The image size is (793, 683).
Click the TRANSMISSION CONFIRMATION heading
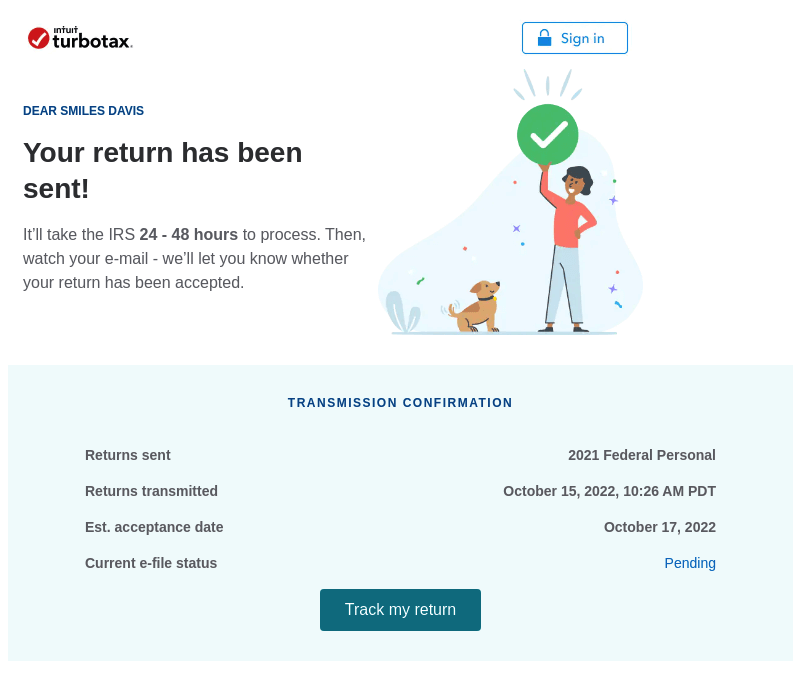[400, 403]
